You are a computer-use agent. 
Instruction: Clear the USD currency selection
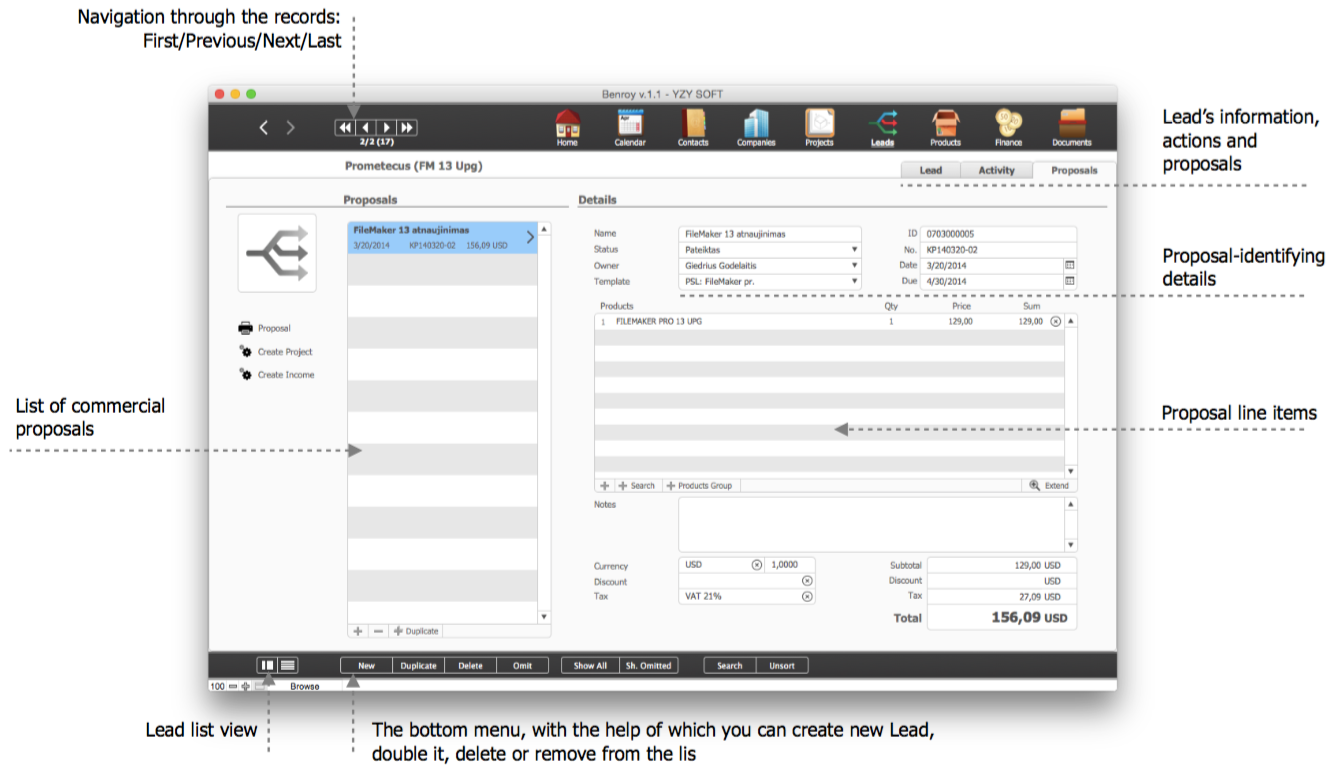tap(757, 565)
